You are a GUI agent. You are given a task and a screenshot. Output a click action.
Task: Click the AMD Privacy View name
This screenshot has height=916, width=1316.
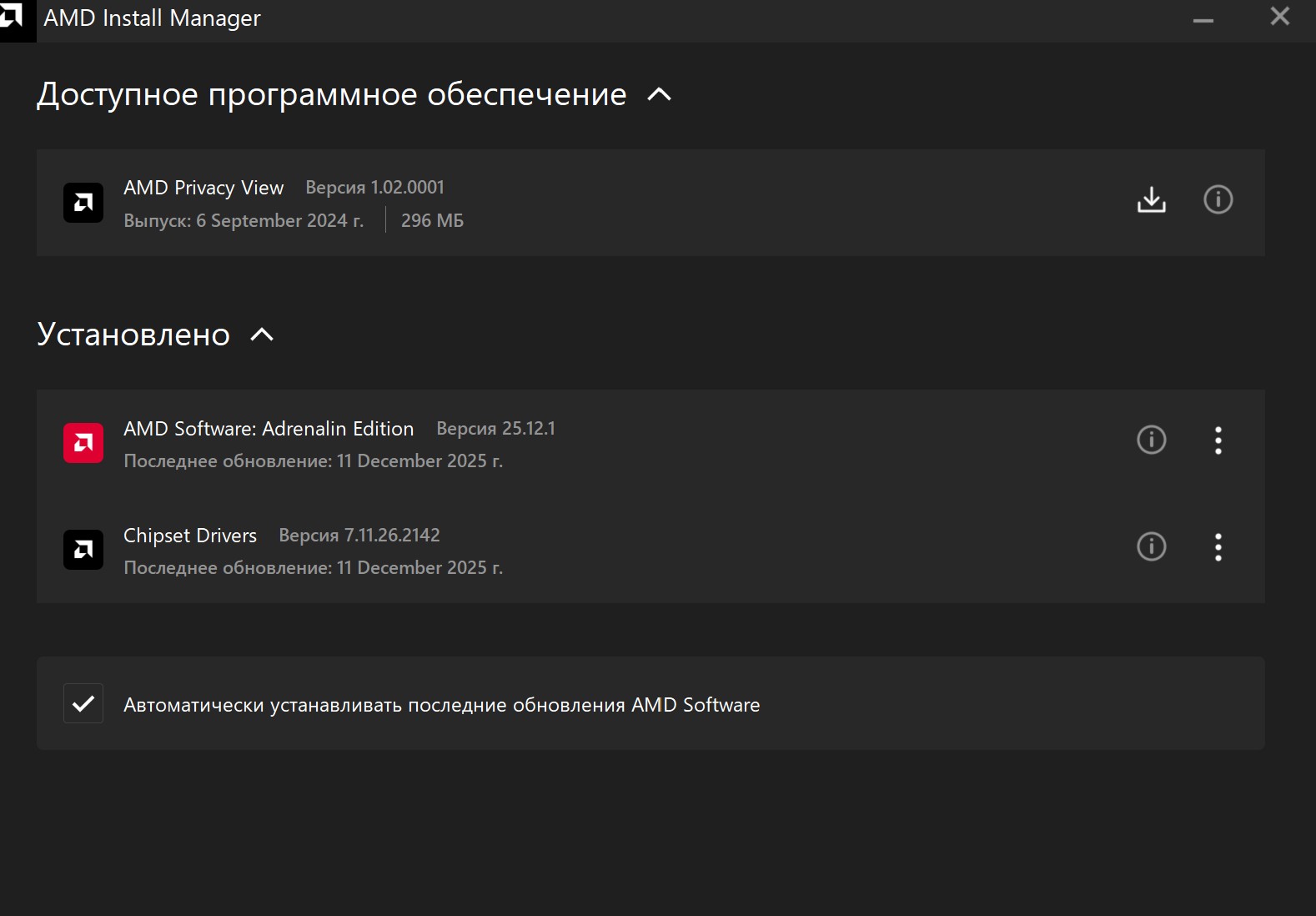point(203,188)
